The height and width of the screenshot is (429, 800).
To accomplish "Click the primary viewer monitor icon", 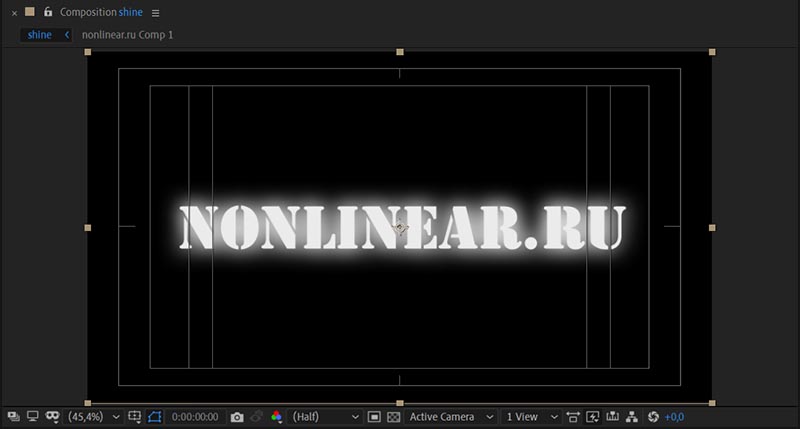I will 33,417.
